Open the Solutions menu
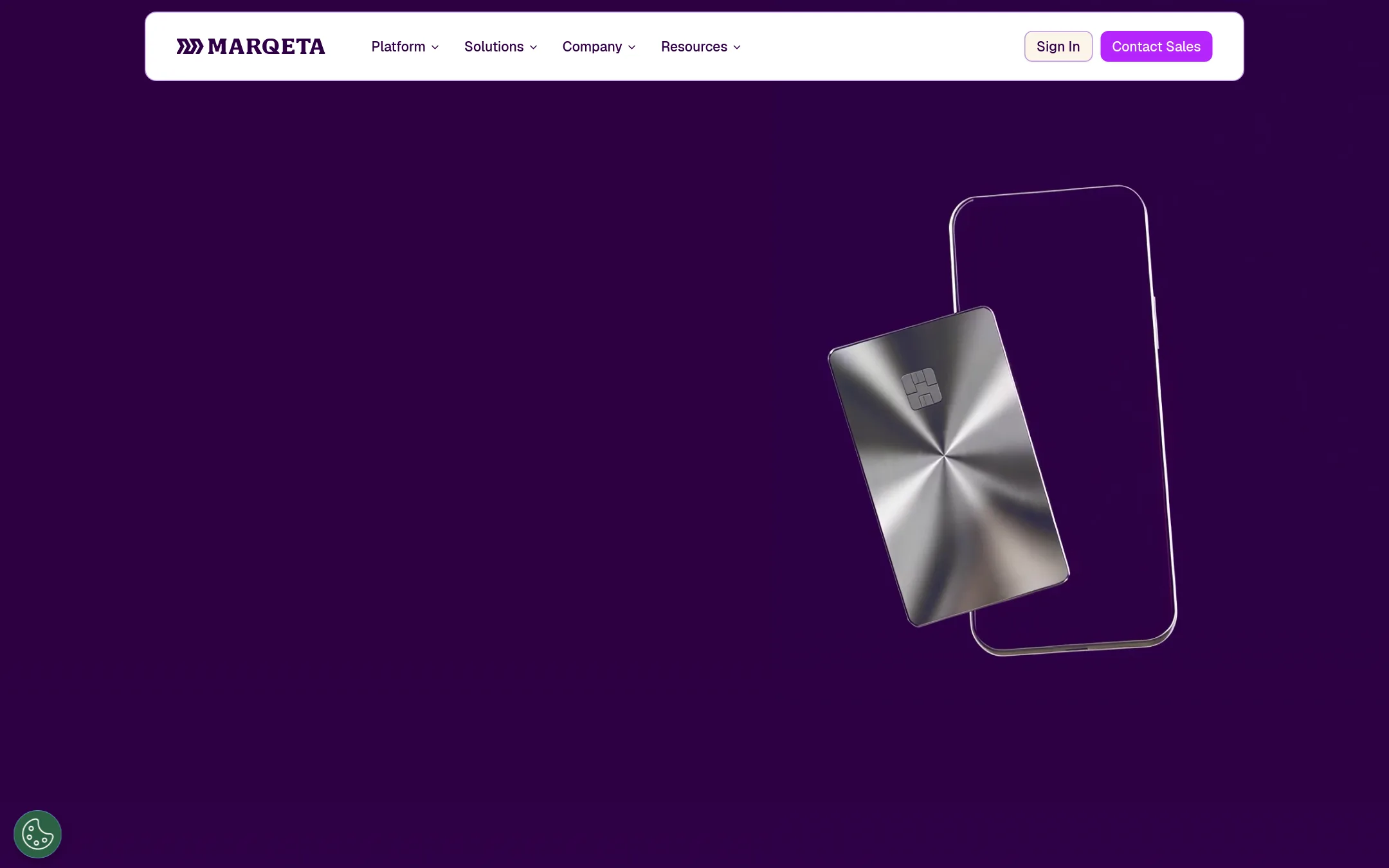The image size is (1389, 868). click(500, 46)
